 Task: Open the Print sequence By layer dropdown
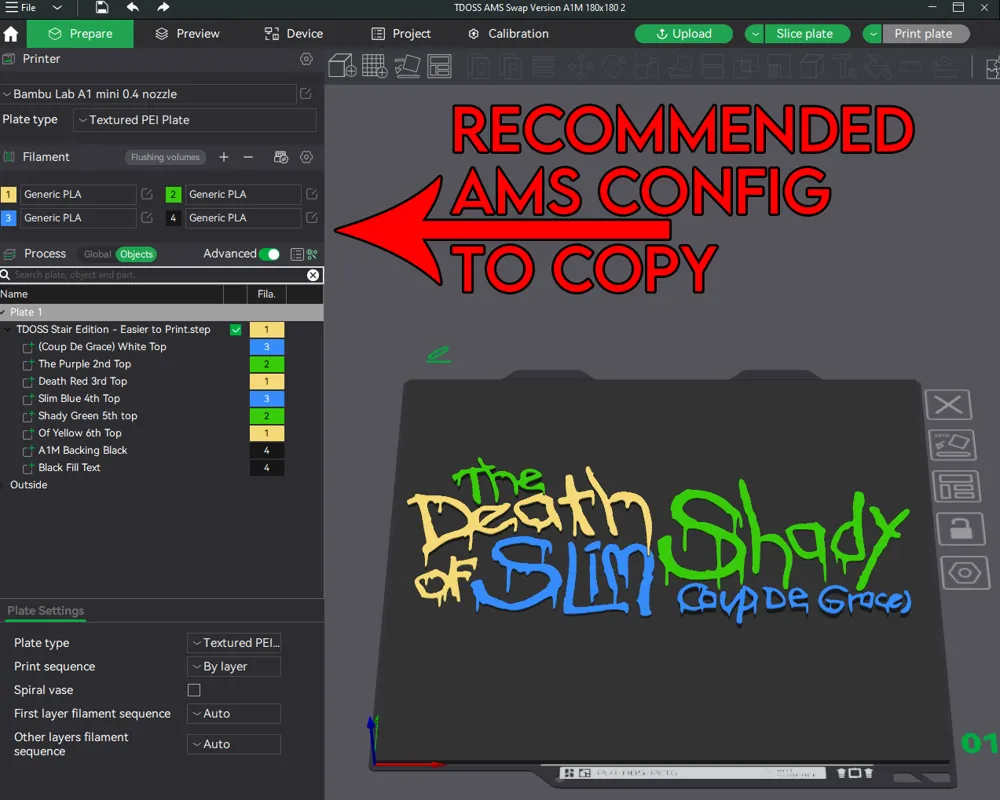pyautogui.click(x=234, y=667)
